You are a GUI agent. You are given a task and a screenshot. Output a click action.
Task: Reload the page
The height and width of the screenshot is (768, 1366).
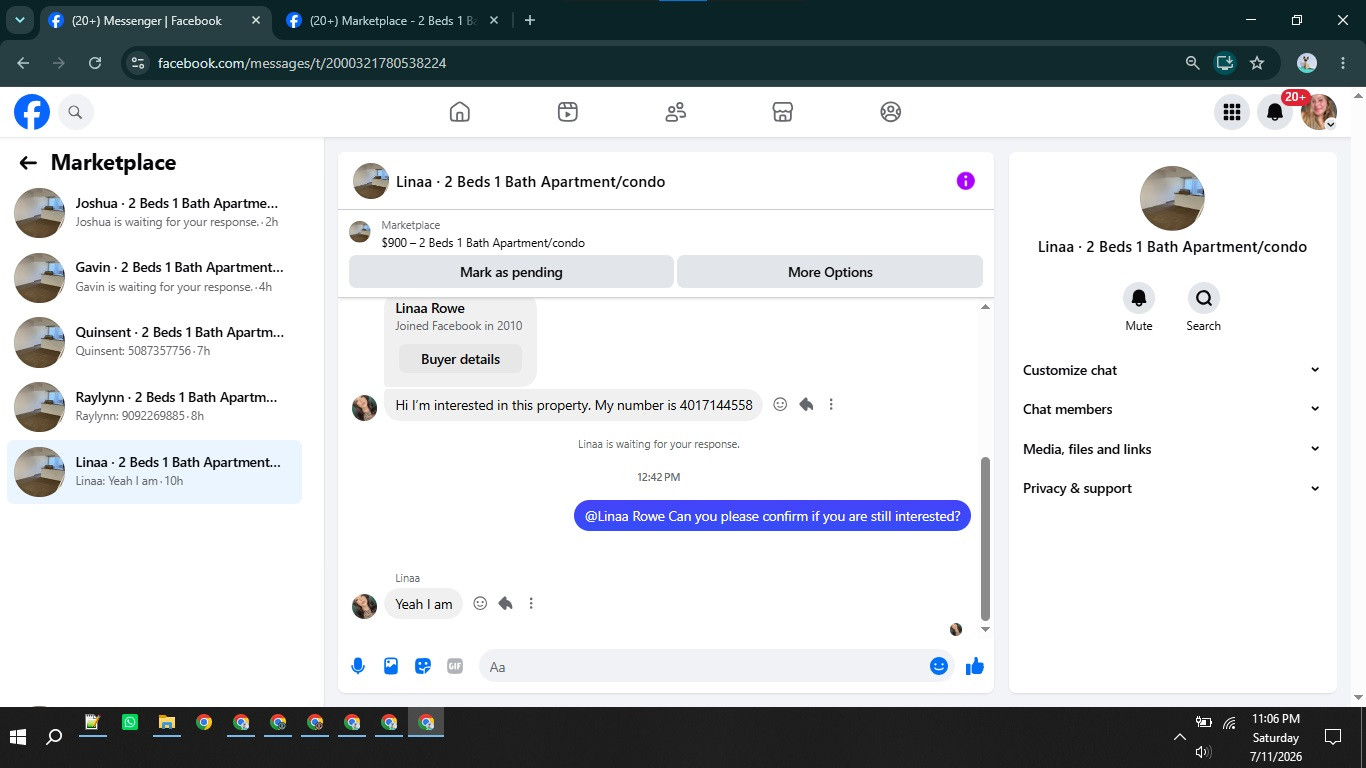pyautogui.click(x=95, y=63)
